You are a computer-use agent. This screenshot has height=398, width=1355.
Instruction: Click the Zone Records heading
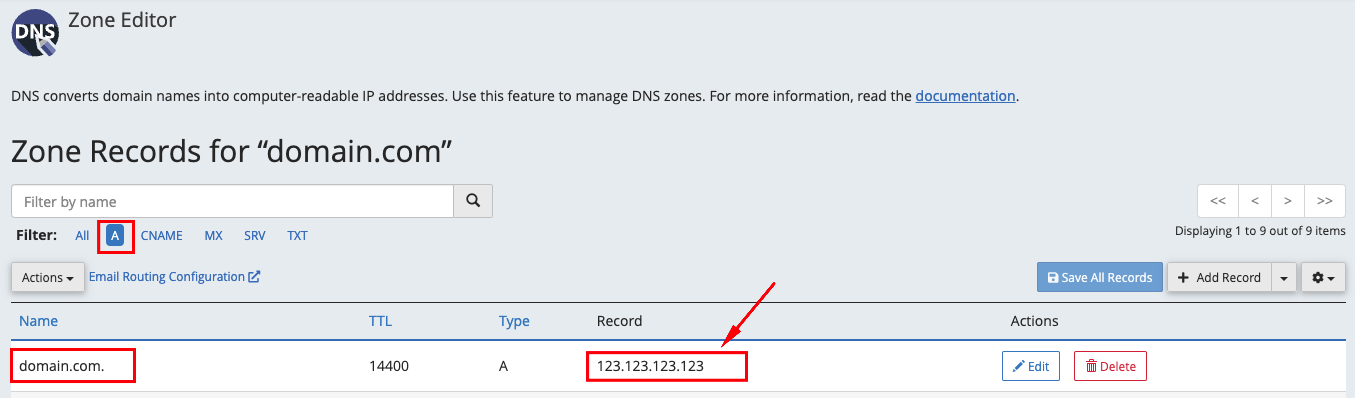(x=232, y=151)
